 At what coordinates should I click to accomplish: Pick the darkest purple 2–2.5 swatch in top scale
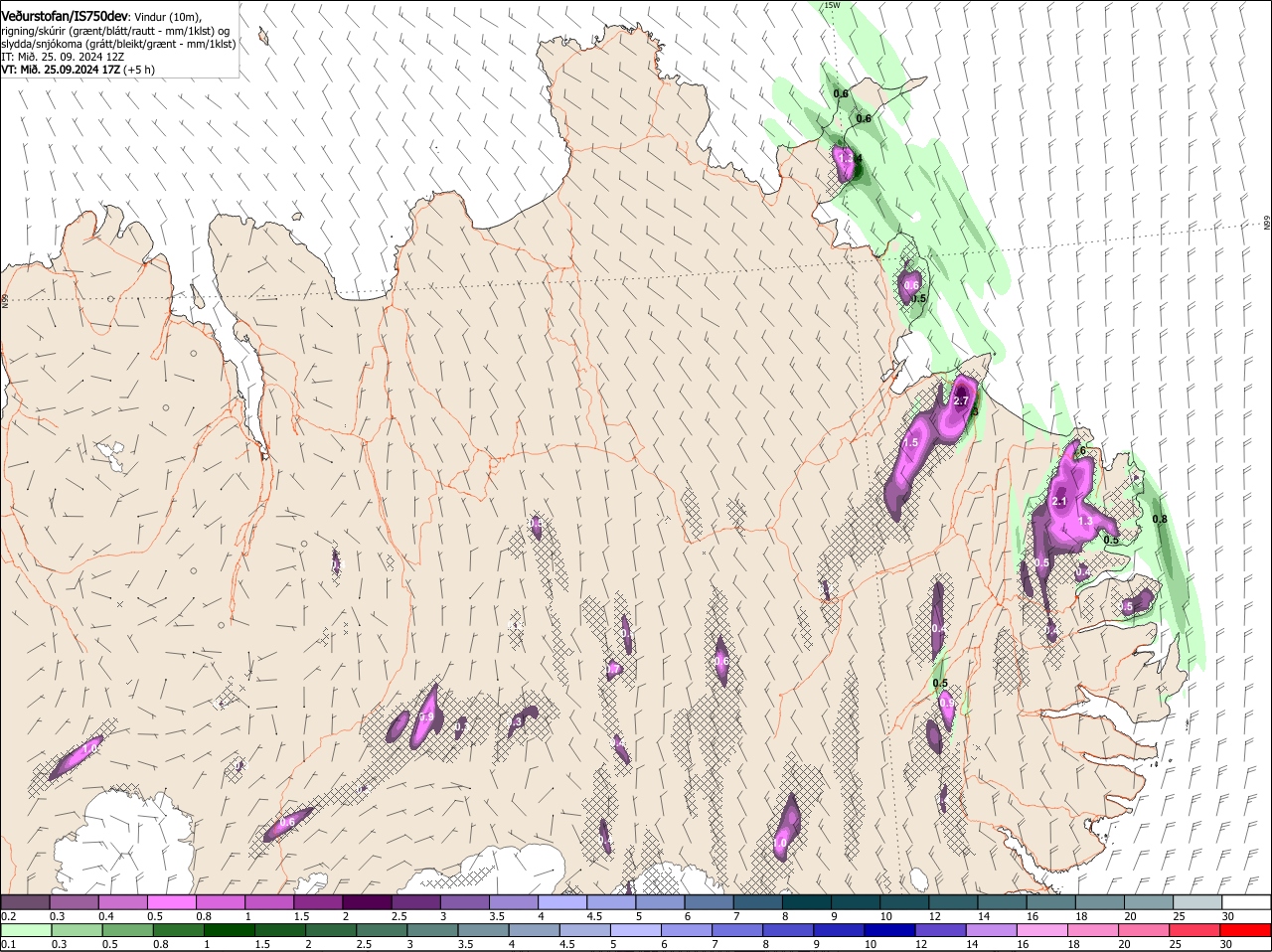coord(367,901)
